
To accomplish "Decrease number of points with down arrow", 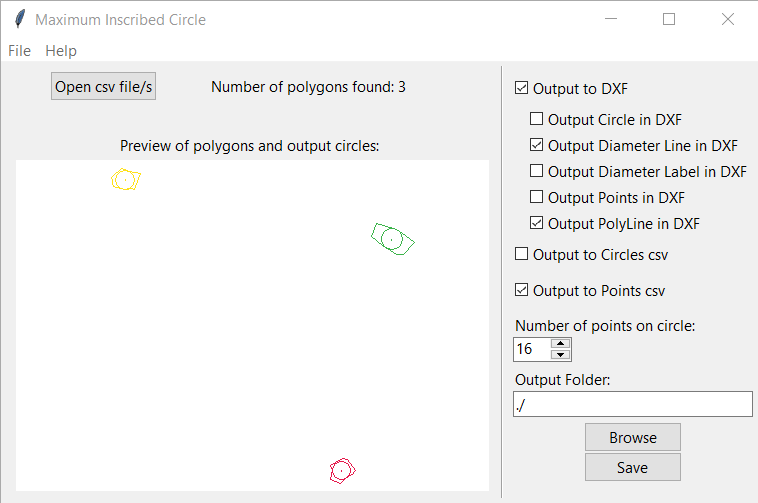I will (560, 355).
